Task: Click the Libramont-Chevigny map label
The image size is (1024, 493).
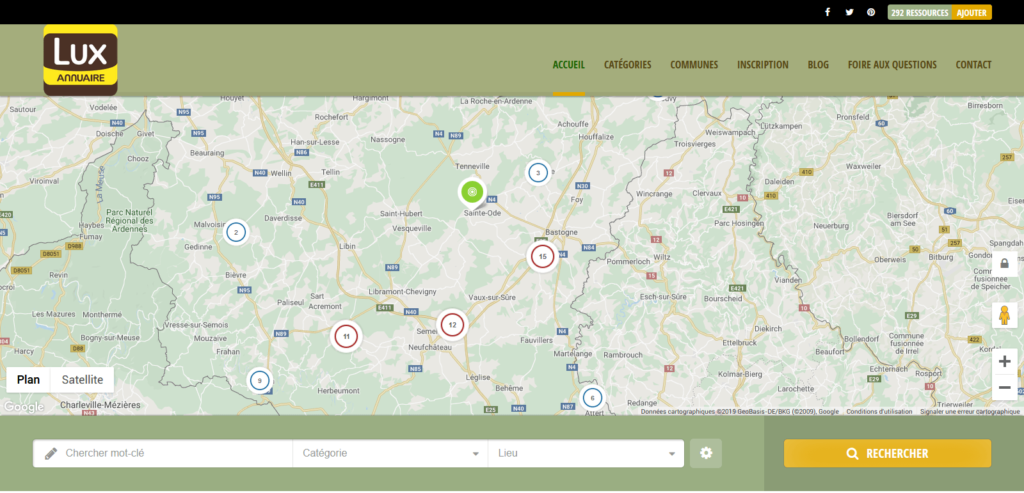Action: [x=403, y=291]
